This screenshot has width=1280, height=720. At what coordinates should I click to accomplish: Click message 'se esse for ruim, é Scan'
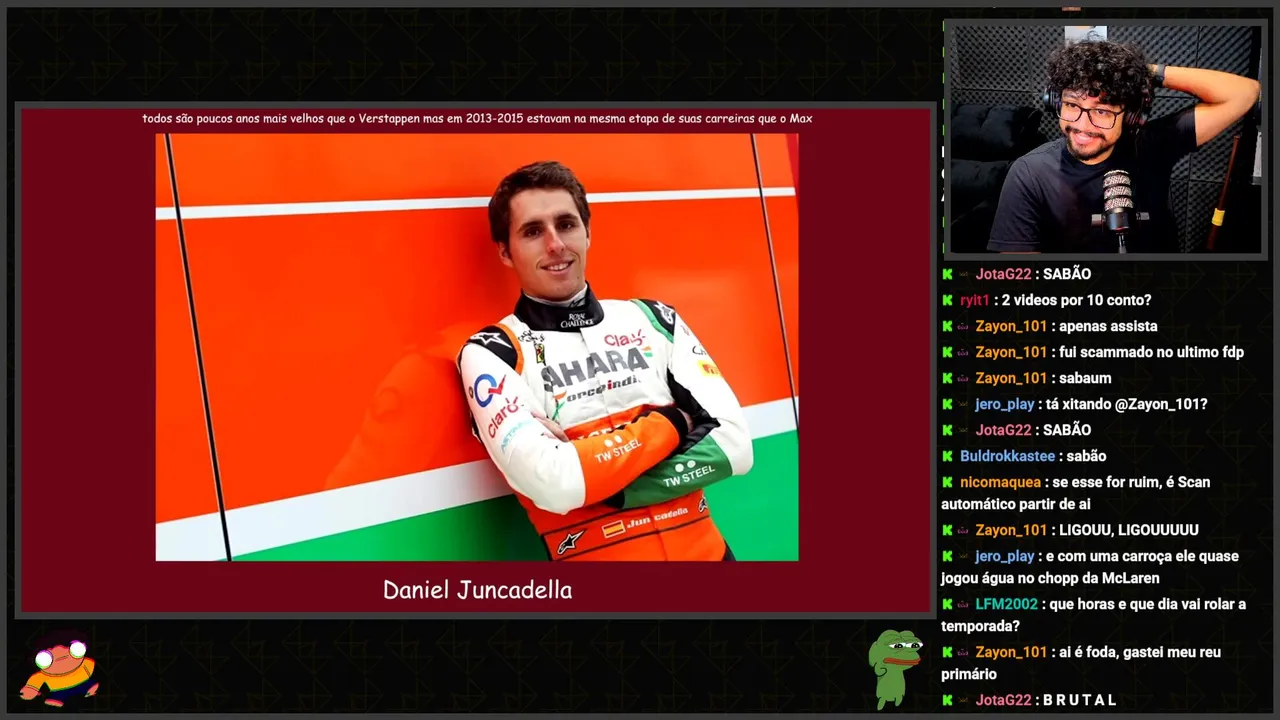pos(1131,482)
